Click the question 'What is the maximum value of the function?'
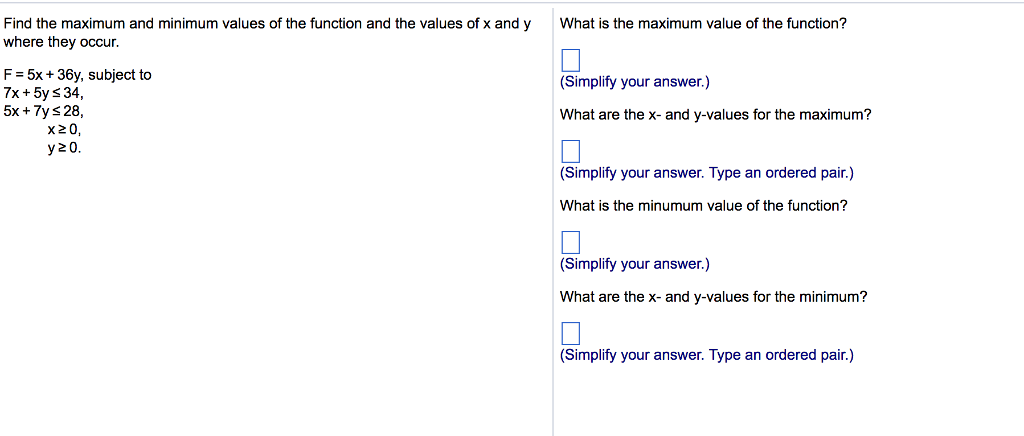This screenshot has width=1024, height=436. [703, 23]
